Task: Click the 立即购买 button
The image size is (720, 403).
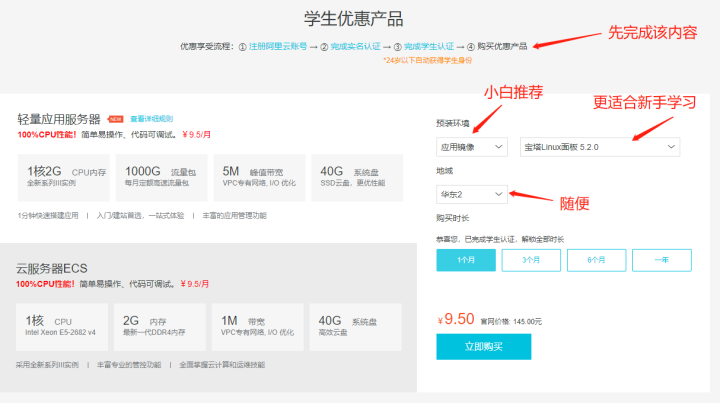Action: pos(484,347)
